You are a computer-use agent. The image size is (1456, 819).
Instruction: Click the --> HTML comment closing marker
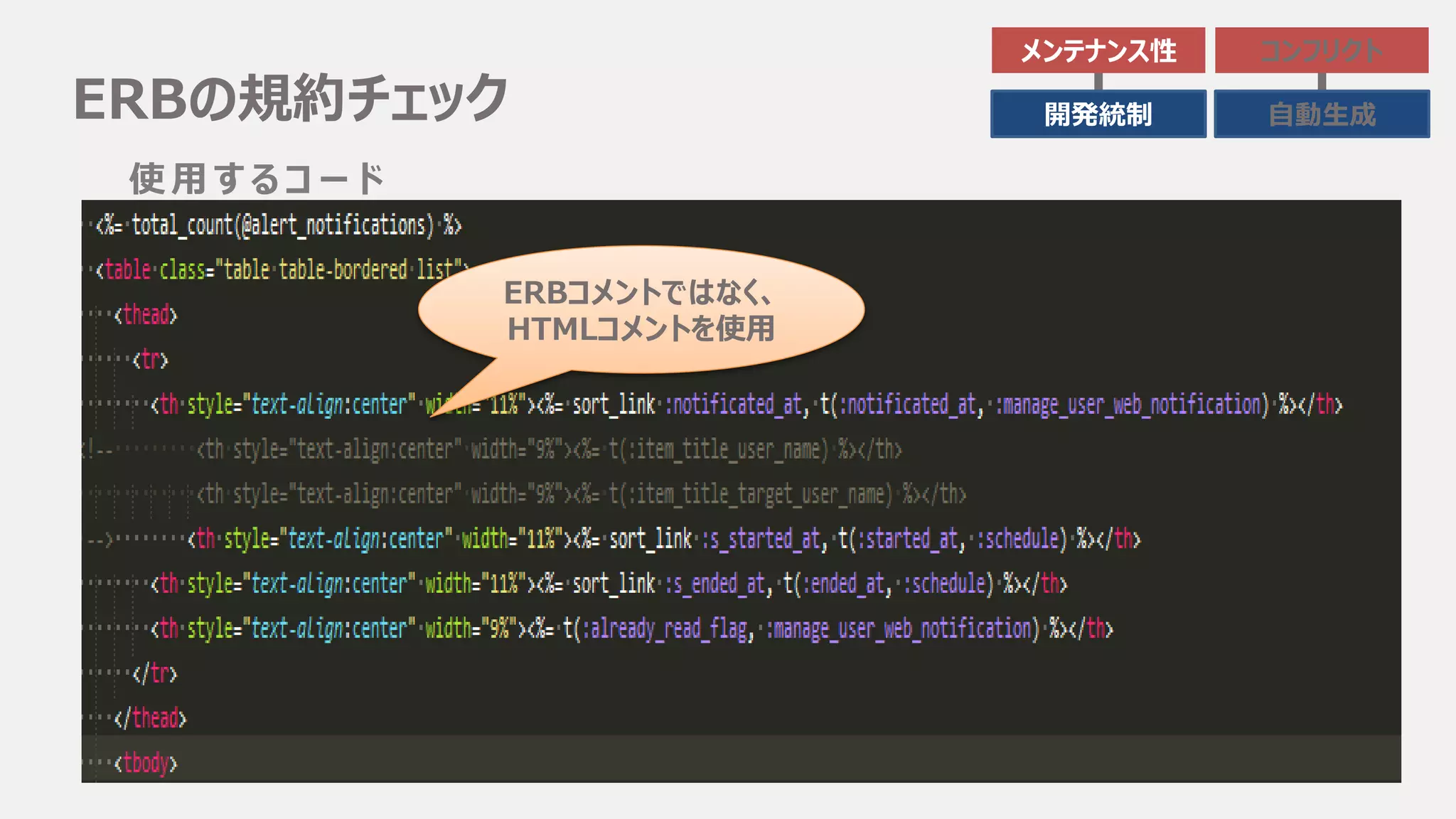click(x=100, y=540)
